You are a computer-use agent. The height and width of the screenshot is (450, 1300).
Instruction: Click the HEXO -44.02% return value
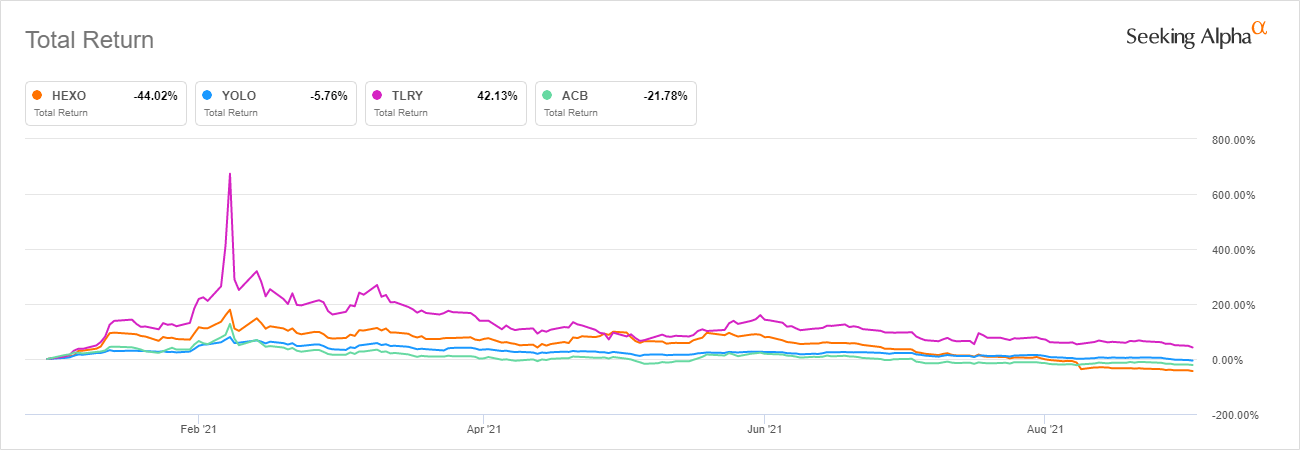(x=155, y=96)
